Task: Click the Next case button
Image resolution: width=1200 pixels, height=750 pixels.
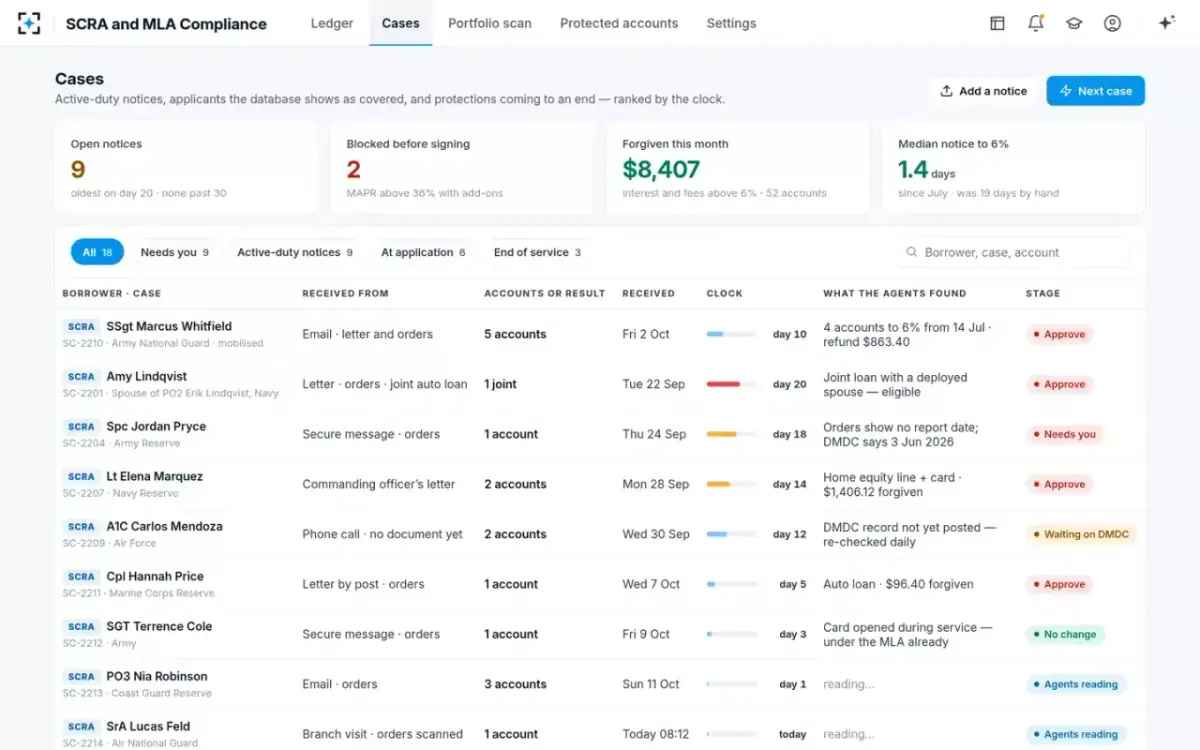Action: pos(1096,91)
